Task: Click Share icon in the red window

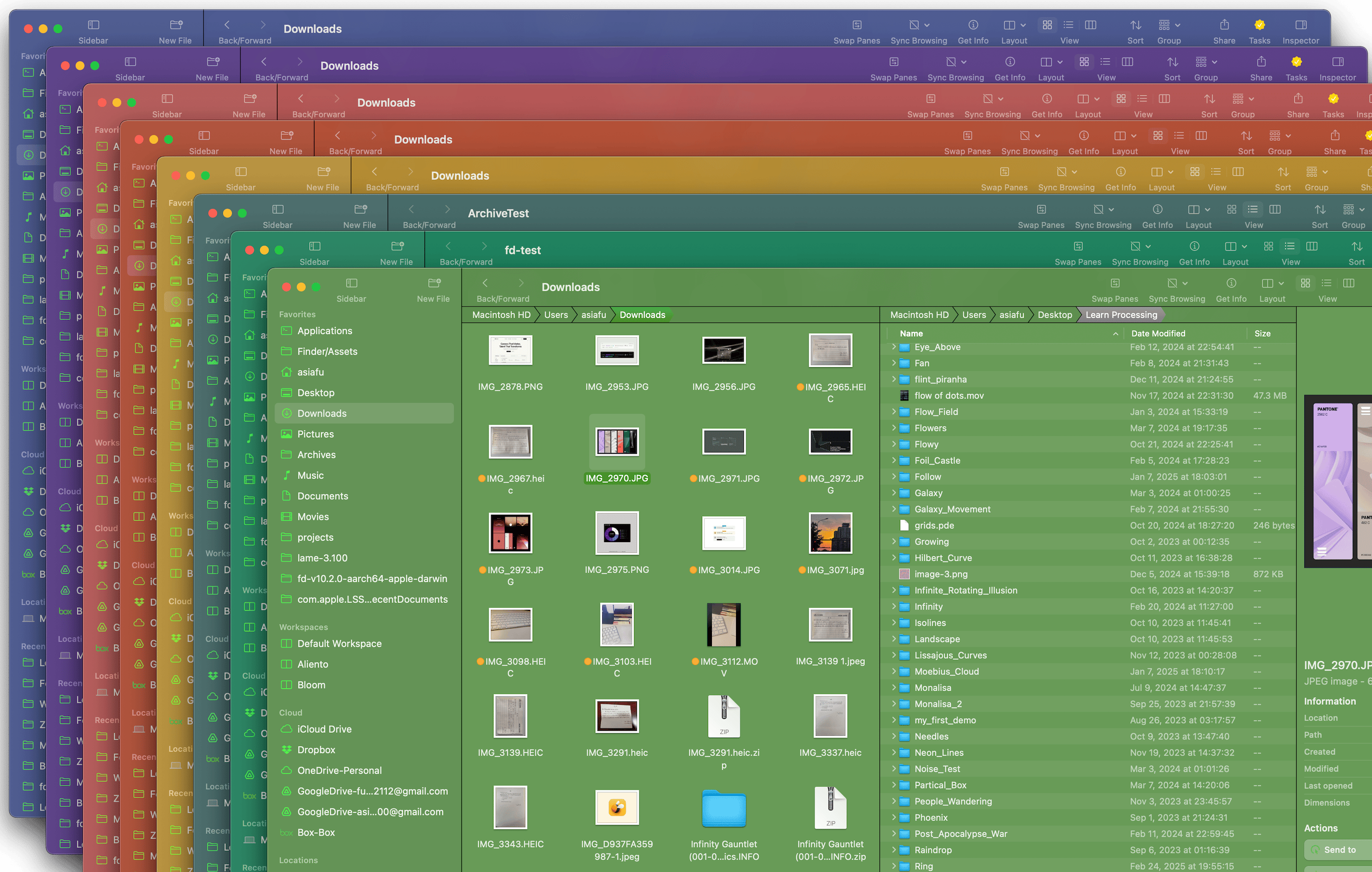Action: 1298,99
